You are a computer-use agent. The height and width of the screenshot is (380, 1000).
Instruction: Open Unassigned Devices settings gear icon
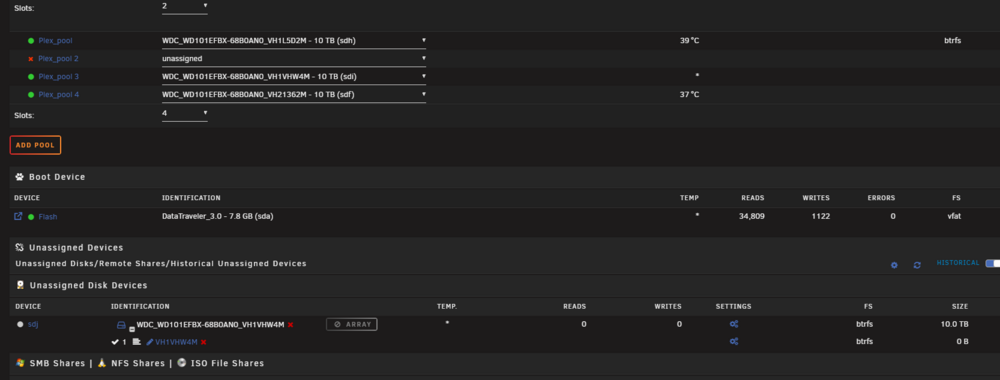(x=894, y=265)
